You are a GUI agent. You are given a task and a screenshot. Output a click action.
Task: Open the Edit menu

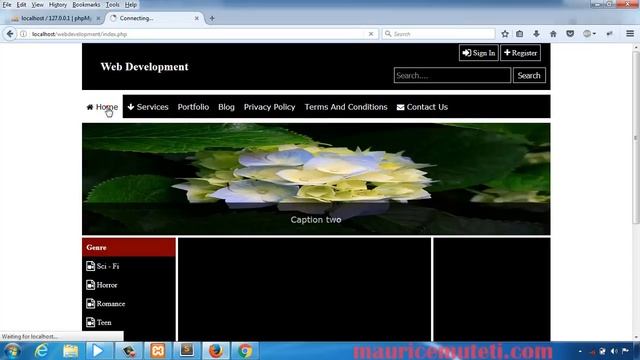21,5
